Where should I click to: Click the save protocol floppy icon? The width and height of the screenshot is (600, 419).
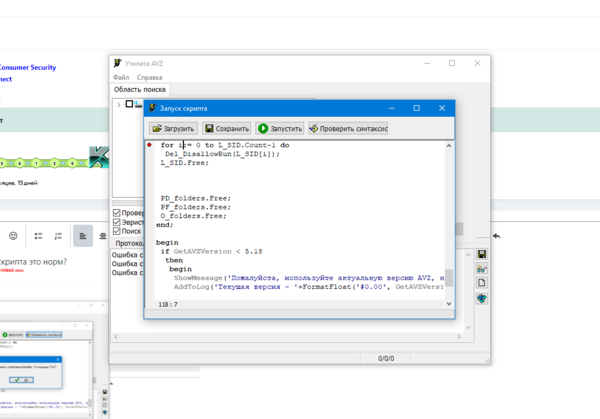click(x=482, y=254)
